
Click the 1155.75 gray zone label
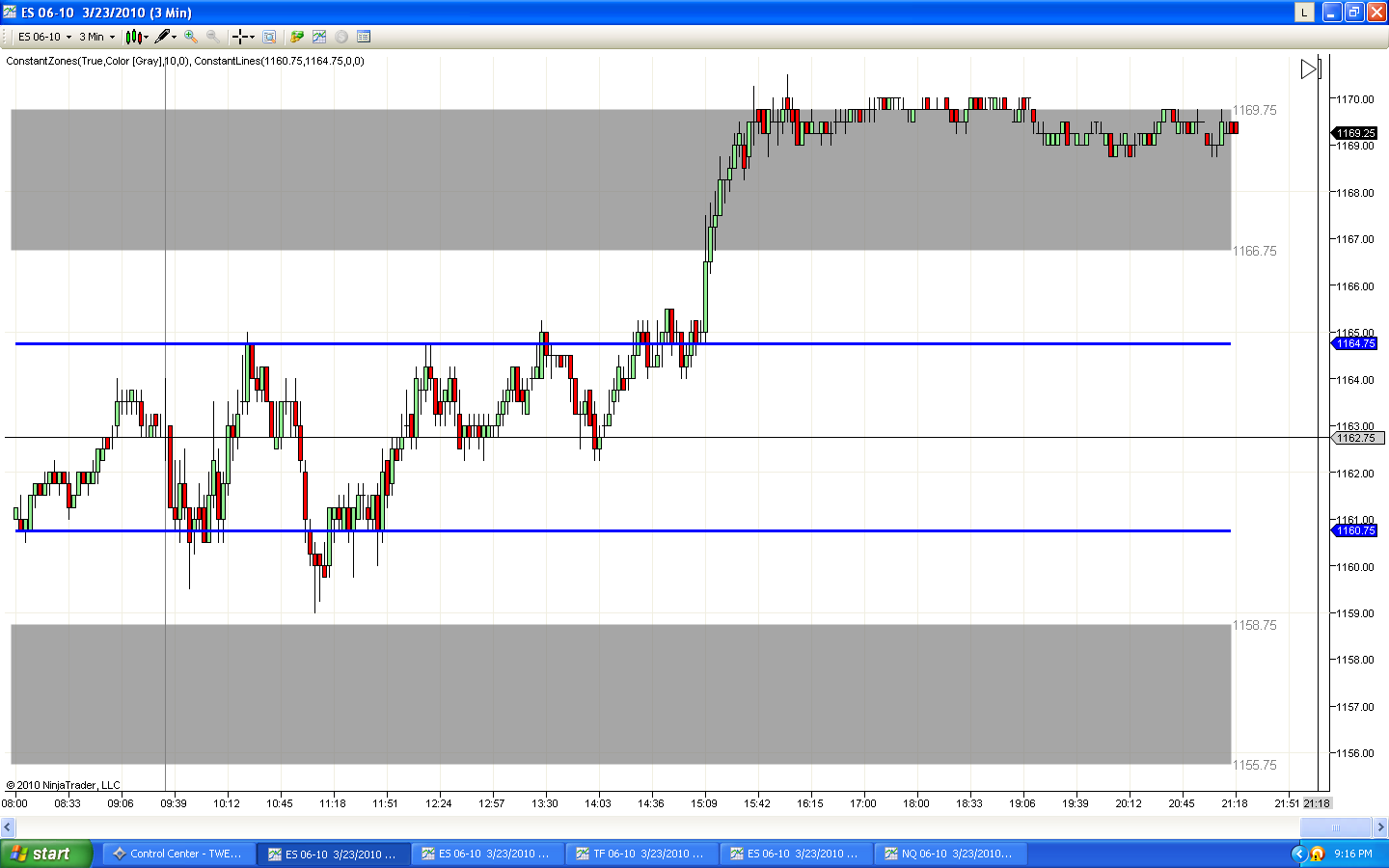(x=1255, y=765)
